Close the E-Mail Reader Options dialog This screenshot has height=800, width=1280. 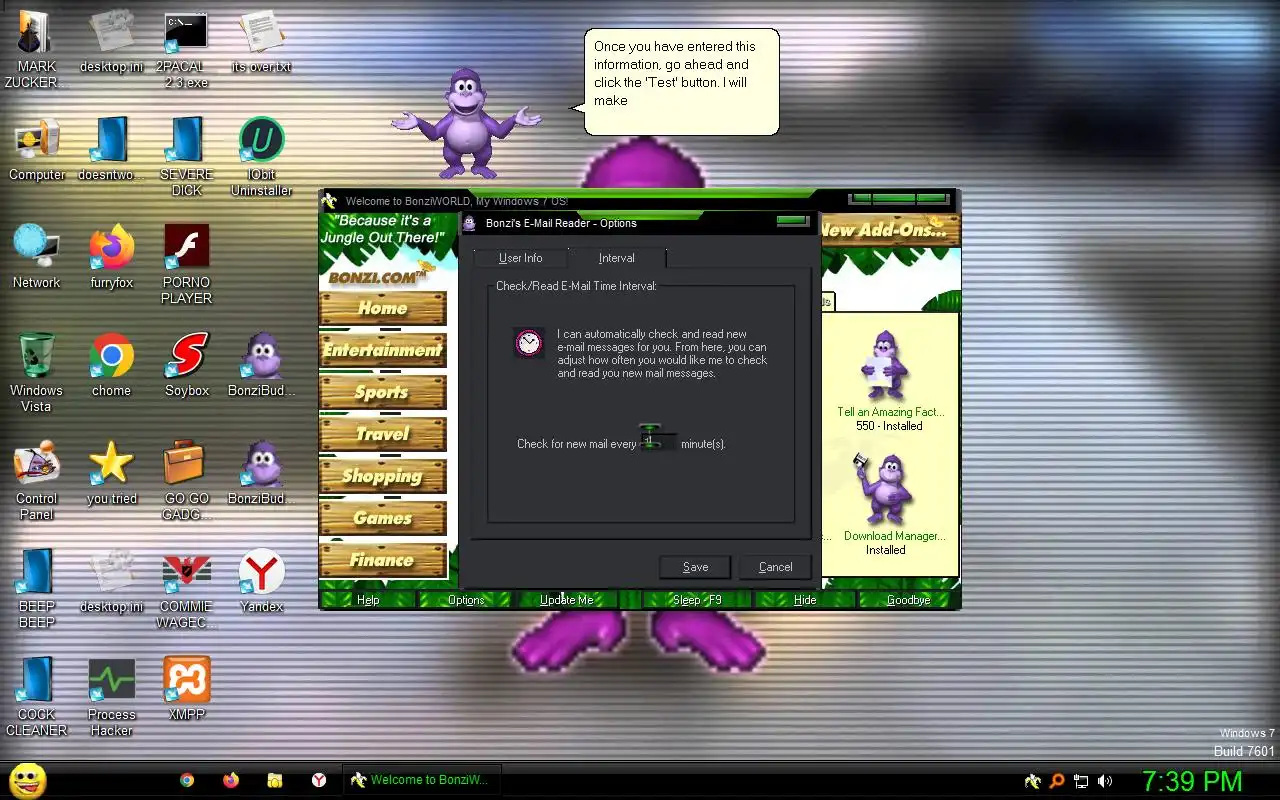pyautogui.click(x=793, y=222)
